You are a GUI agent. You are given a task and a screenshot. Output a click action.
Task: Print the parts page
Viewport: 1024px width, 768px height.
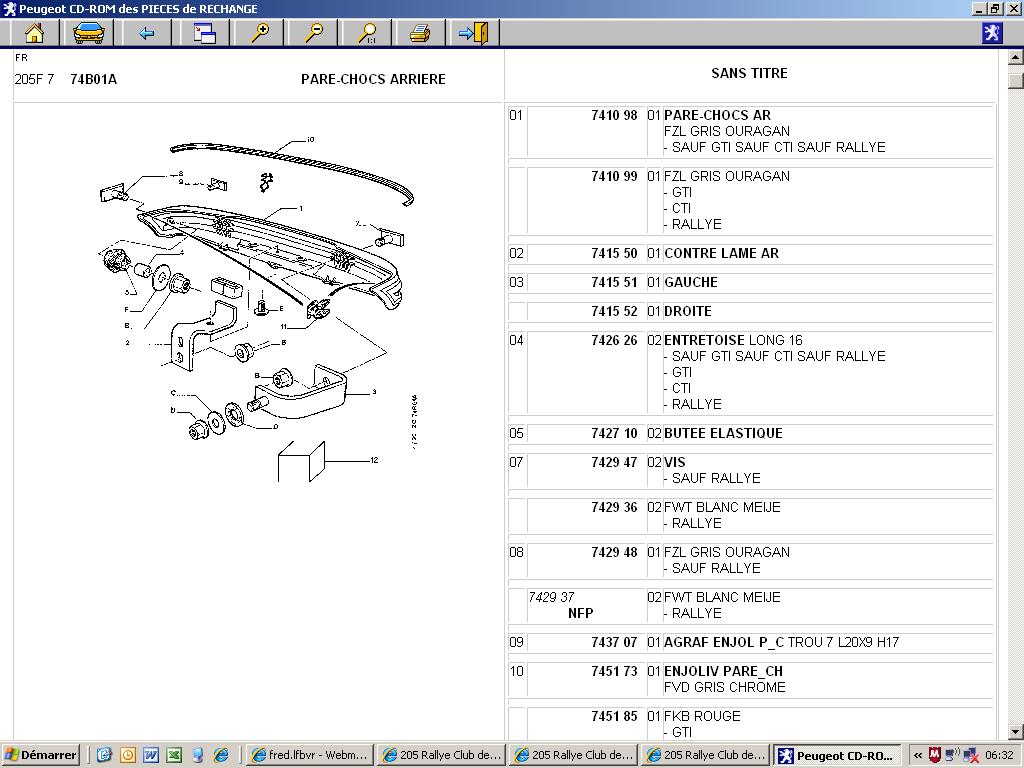click(x=420, y=33)
